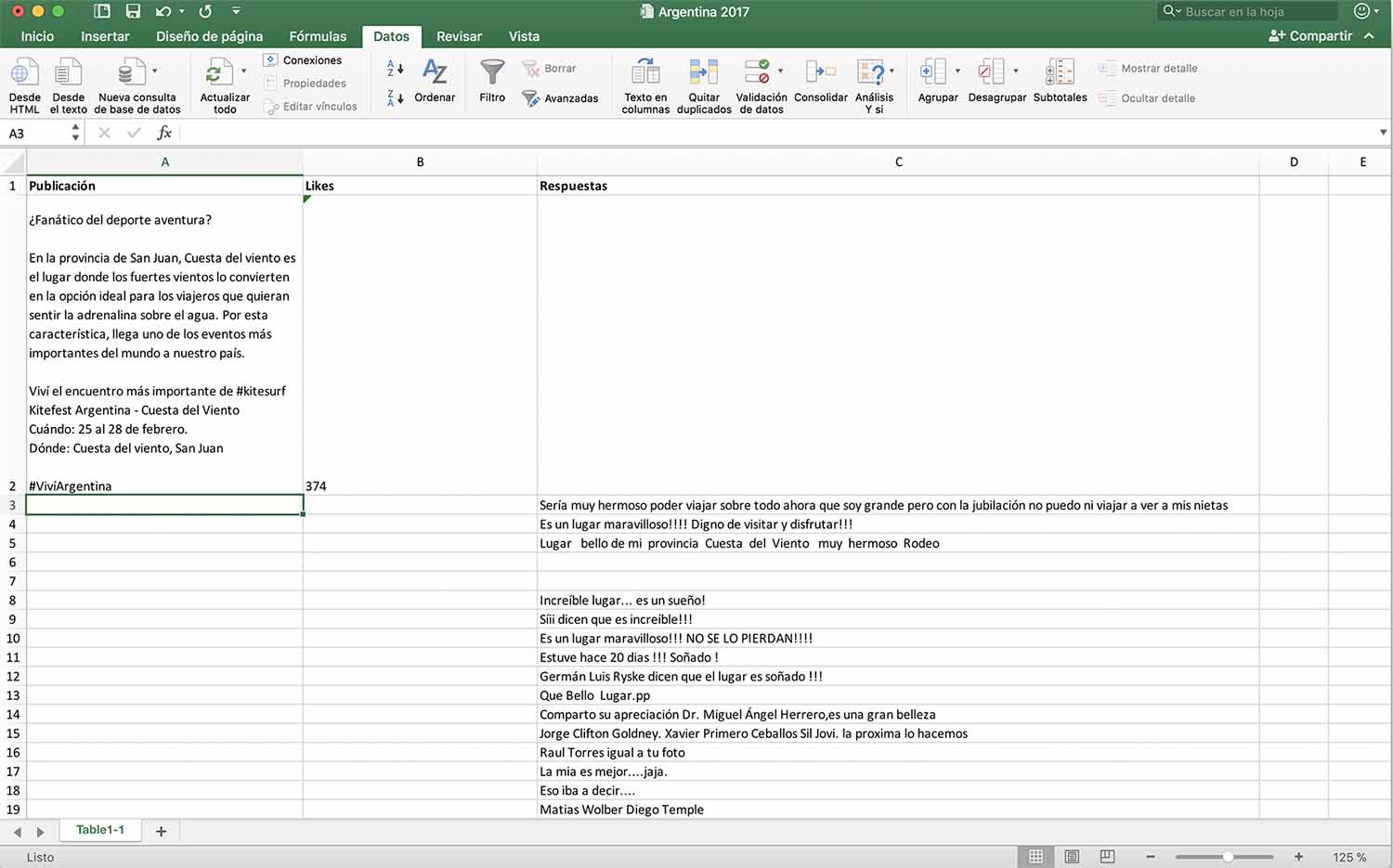Click Actualizar todo refresh icon
The height and width of the screenshot is (868, 1393).
pos(219,72)
